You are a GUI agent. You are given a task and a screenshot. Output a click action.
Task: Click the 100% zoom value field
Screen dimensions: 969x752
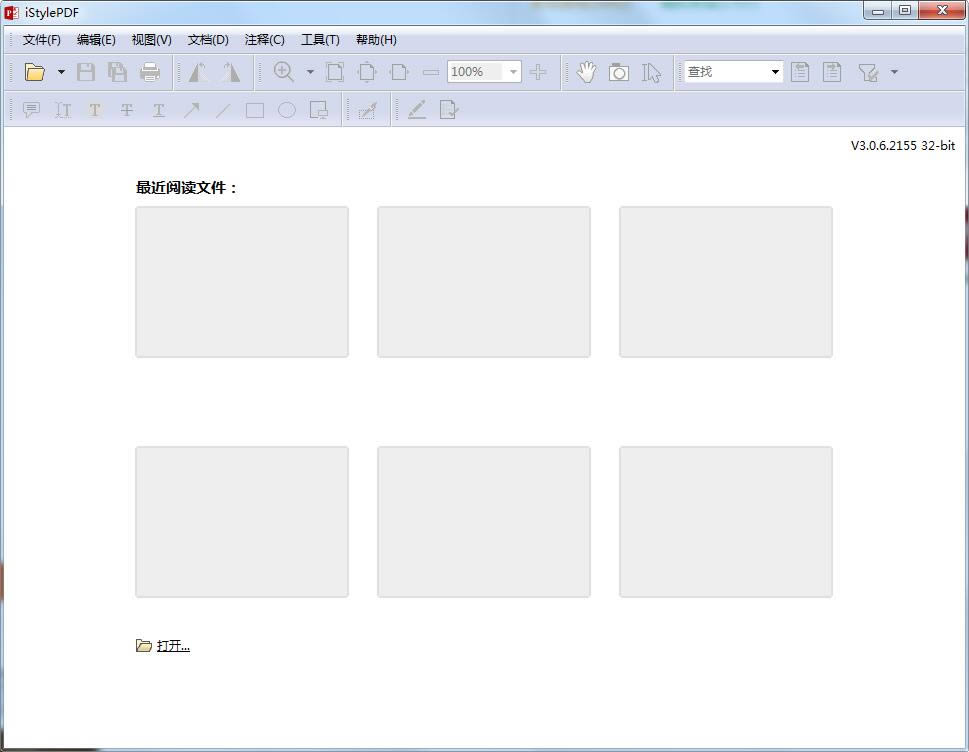coord(475,72)
